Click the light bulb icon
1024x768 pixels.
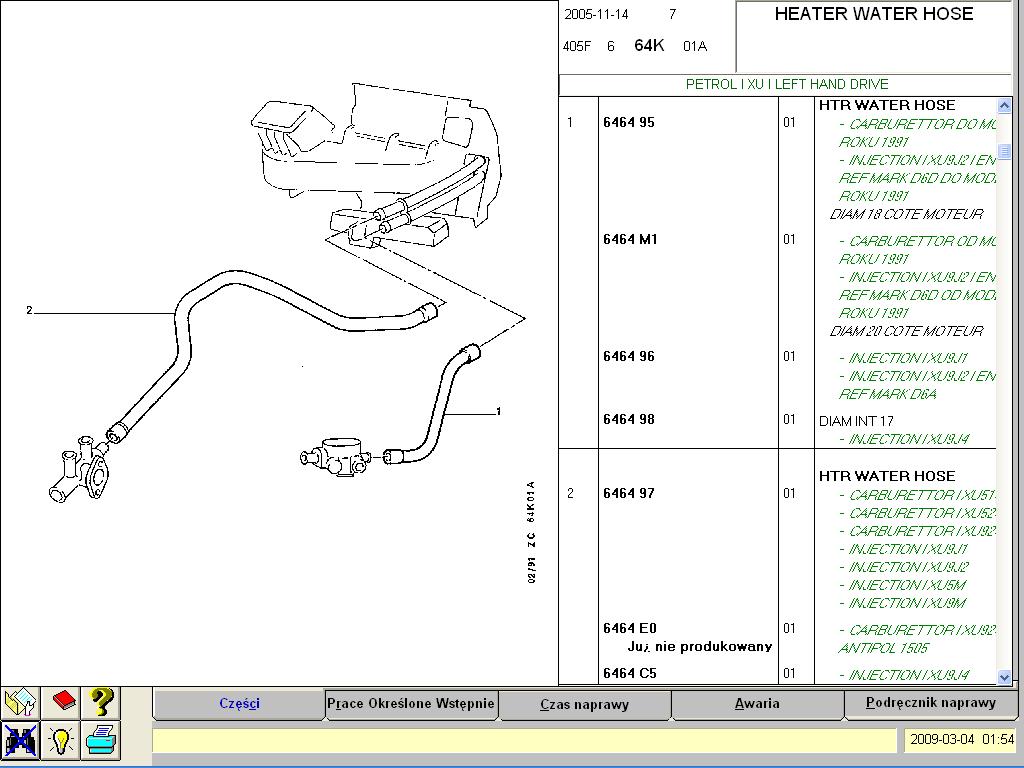(62, 741)
